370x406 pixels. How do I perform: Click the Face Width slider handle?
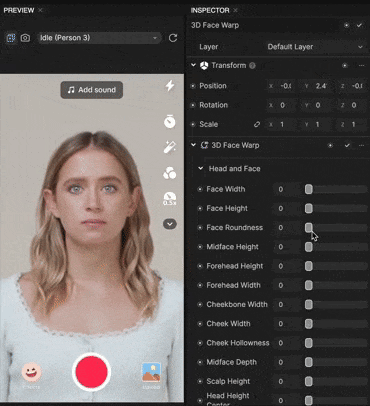(x=309, y=189)
